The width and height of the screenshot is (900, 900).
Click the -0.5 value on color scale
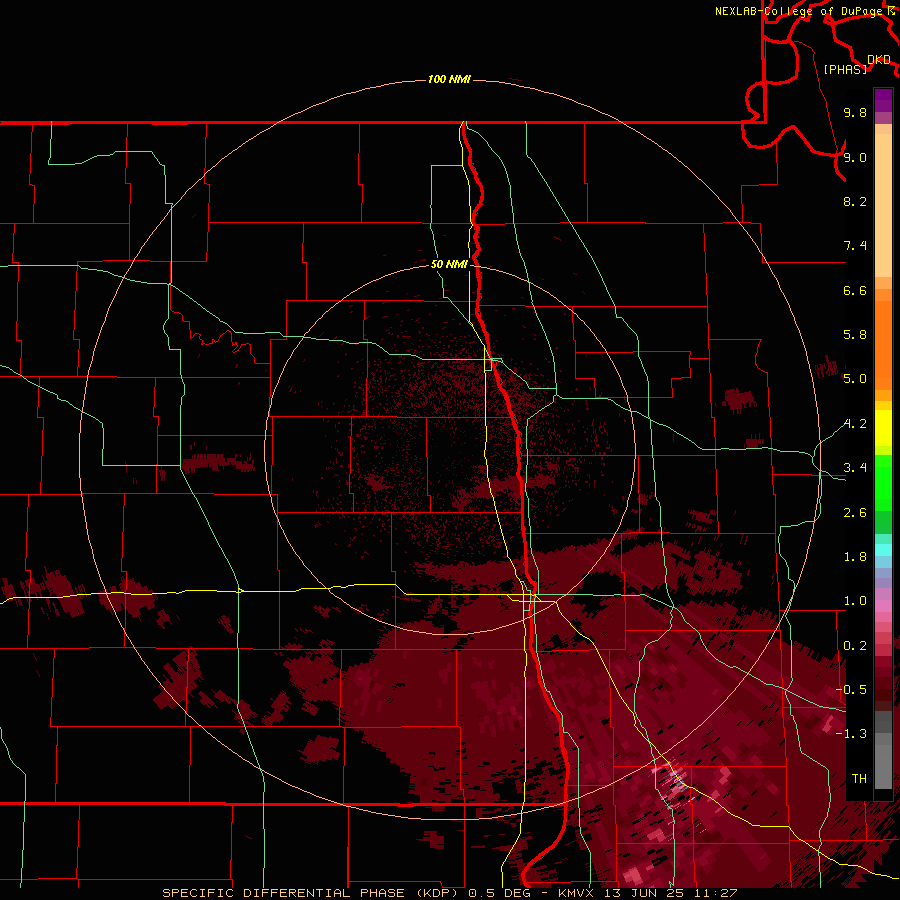(x=851, y=690)
